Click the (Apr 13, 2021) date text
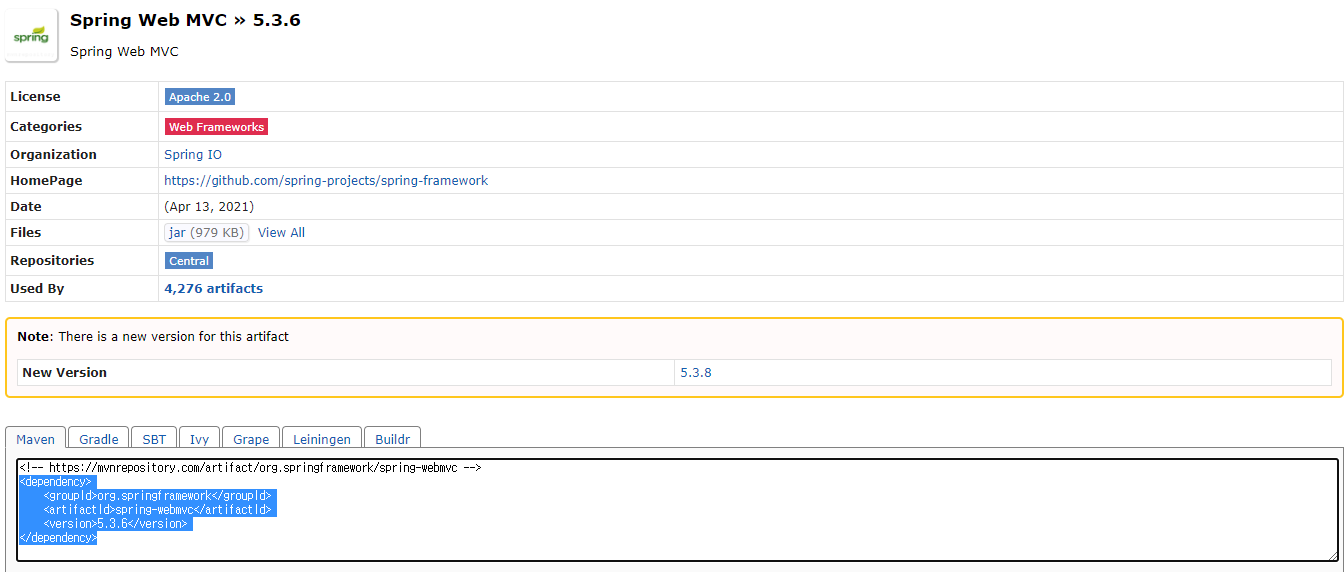Screen dimensions: 1344x572 pyautogui.click(x=209, y=207)
